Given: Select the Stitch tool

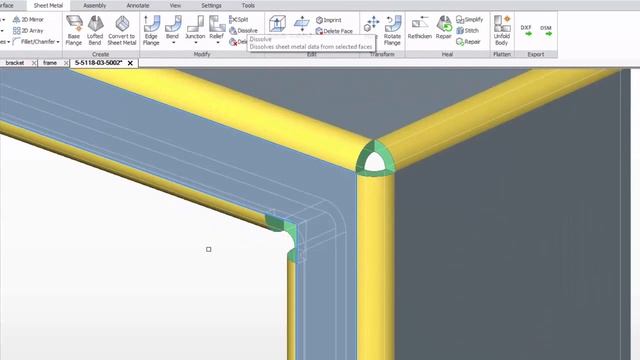Looking at the screenshot, I should (467, 31).
